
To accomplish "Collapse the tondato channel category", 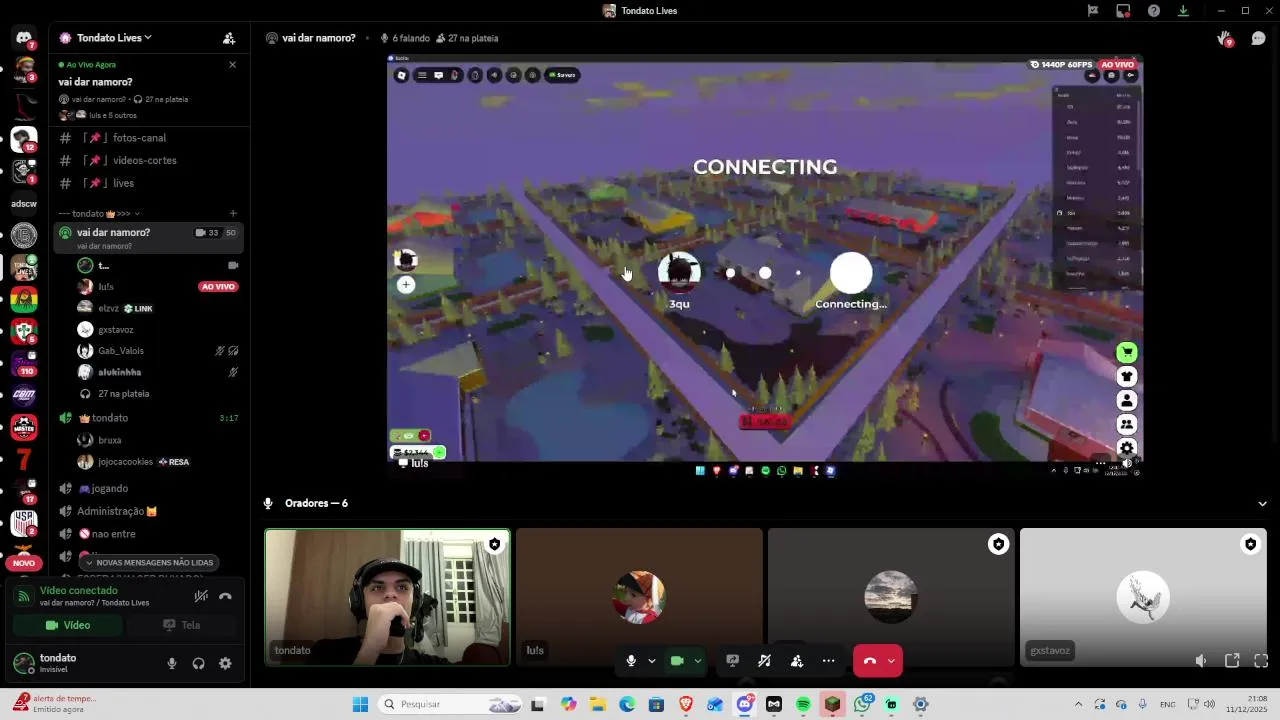I will (99, 214).
